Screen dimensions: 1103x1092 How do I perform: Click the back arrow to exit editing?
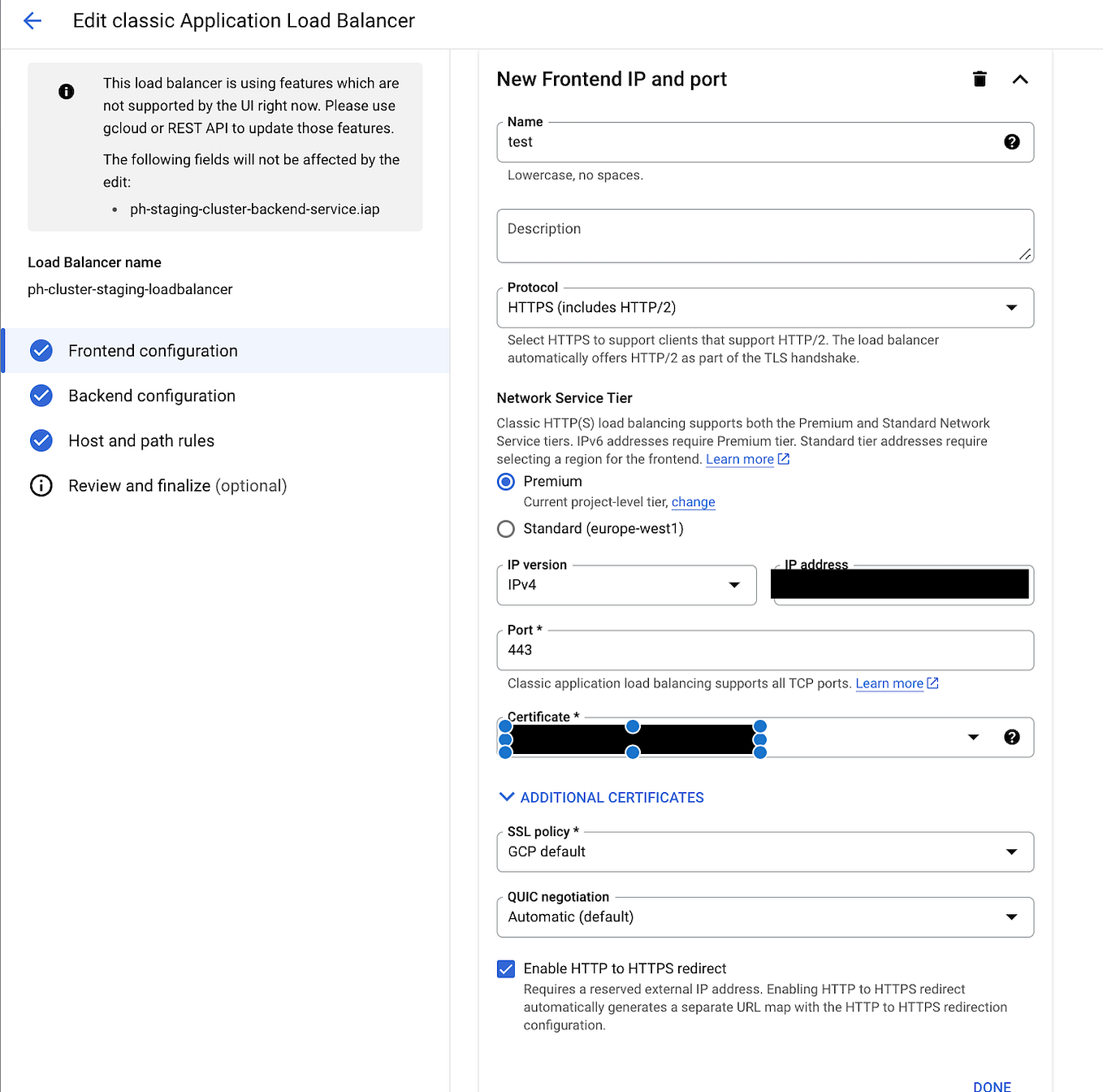[x=32, y=20]
